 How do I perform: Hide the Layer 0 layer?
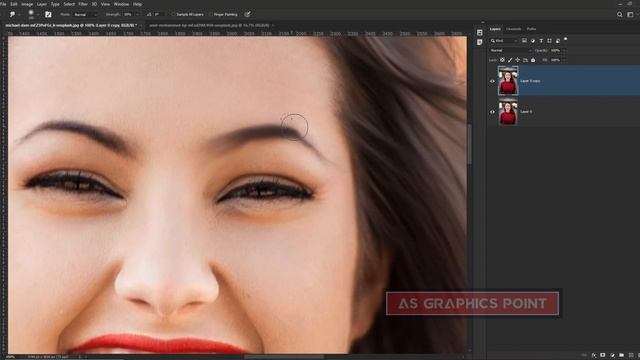492,112
